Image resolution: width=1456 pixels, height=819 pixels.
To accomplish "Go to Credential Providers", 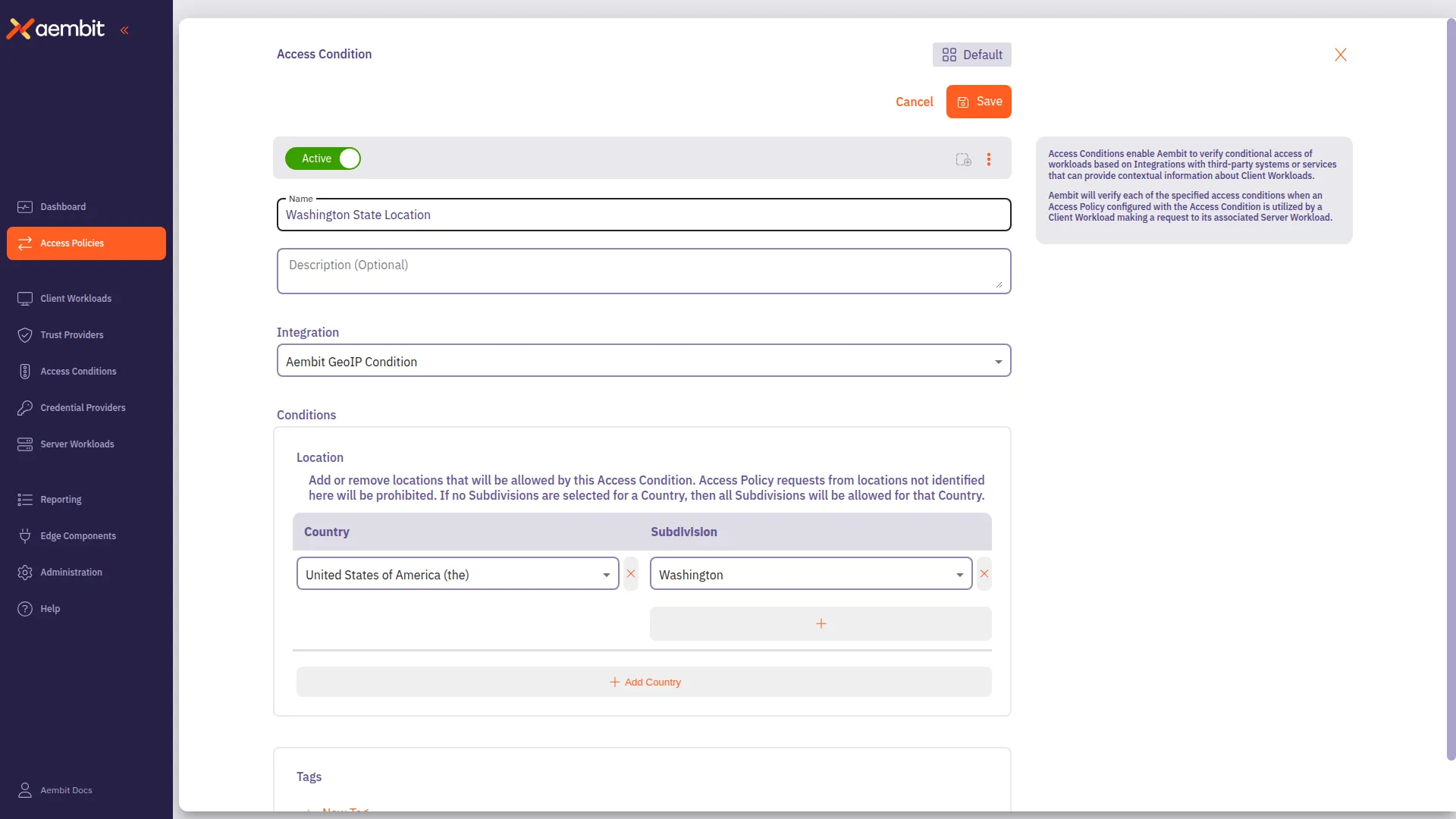I will (86, 408).
